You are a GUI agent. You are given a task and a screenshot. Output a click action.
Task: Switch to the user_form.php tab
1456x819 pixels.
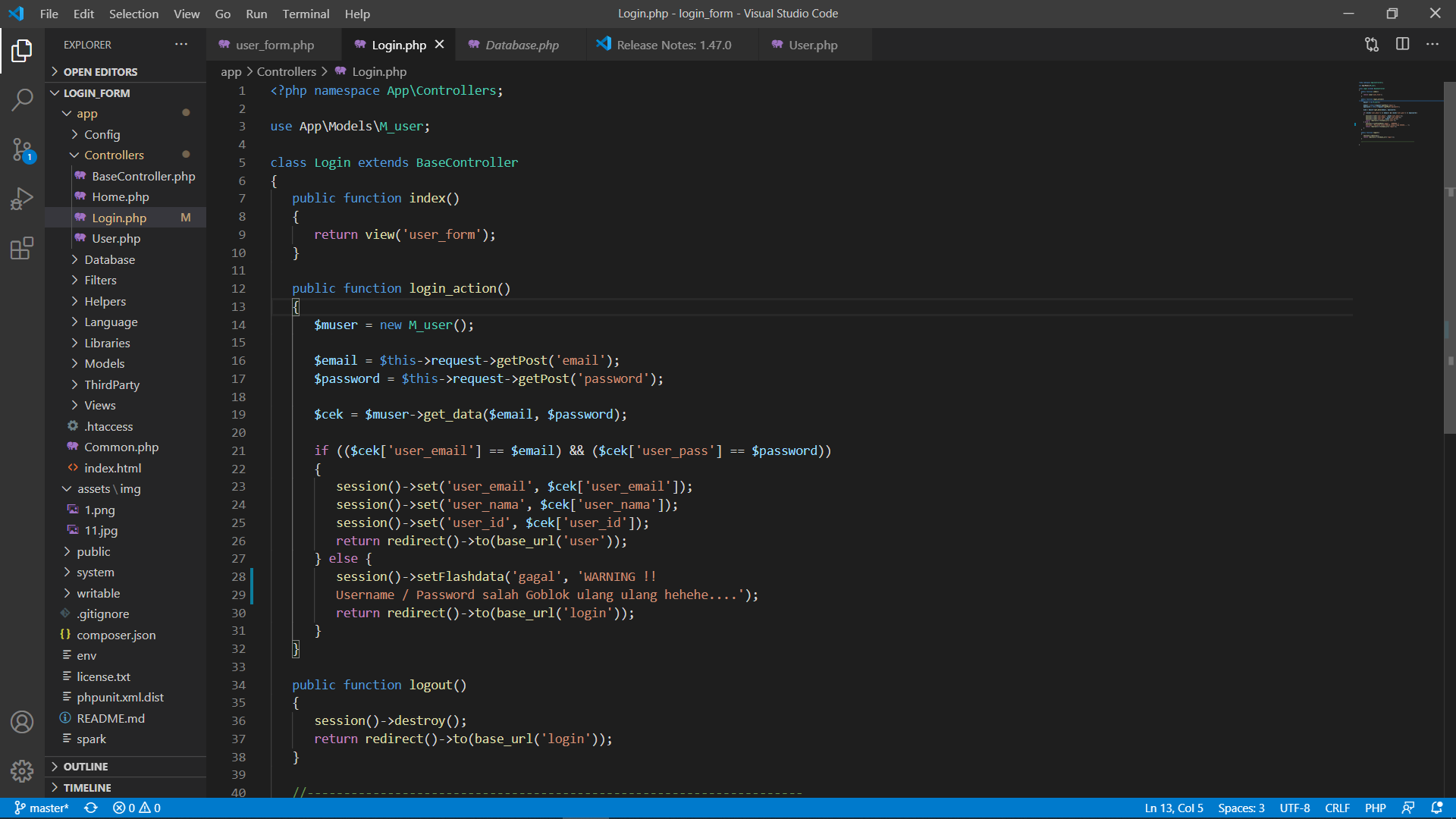pos(274,45)
